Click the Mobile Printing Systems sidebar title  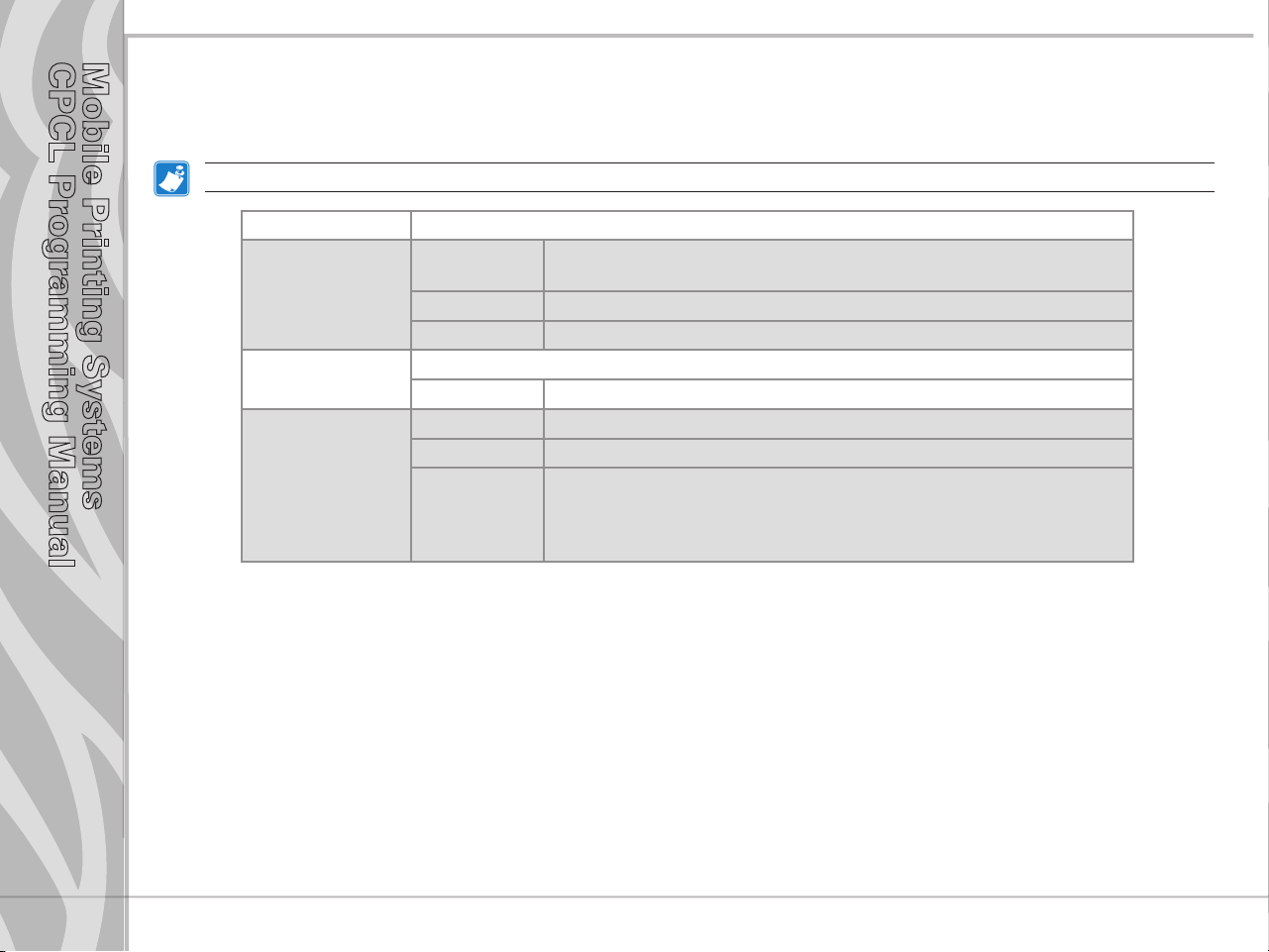(x=94, y=286)
